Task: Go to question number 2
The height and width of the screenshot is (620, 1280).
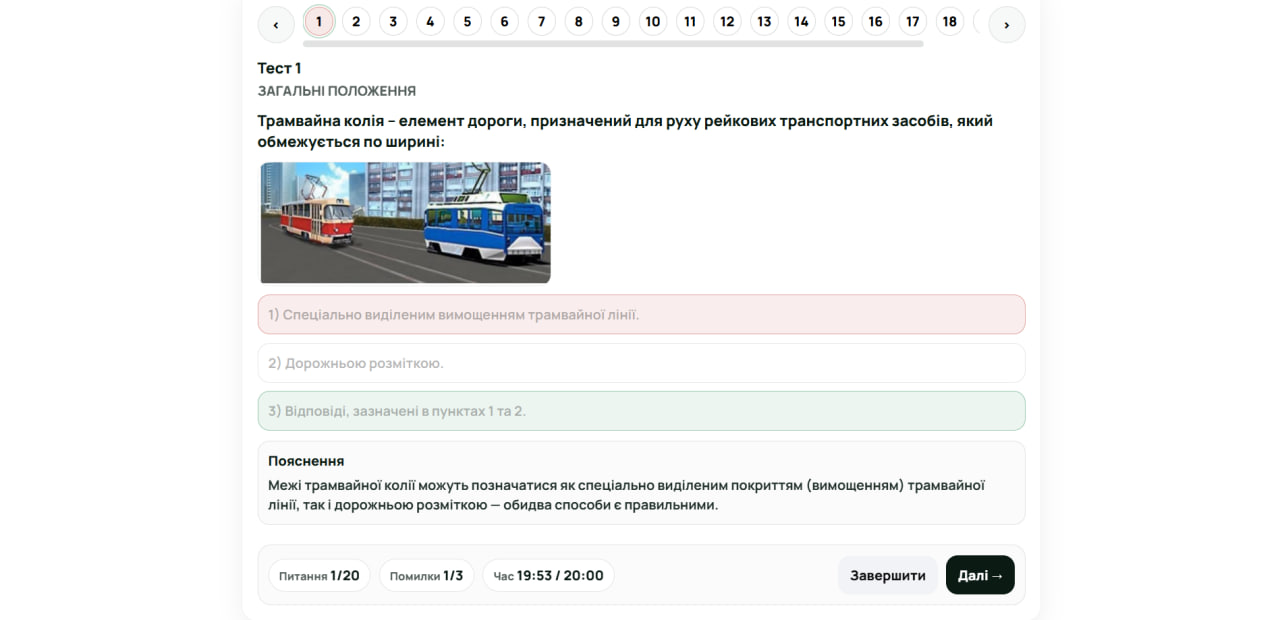Action: [x=356, y=21]
